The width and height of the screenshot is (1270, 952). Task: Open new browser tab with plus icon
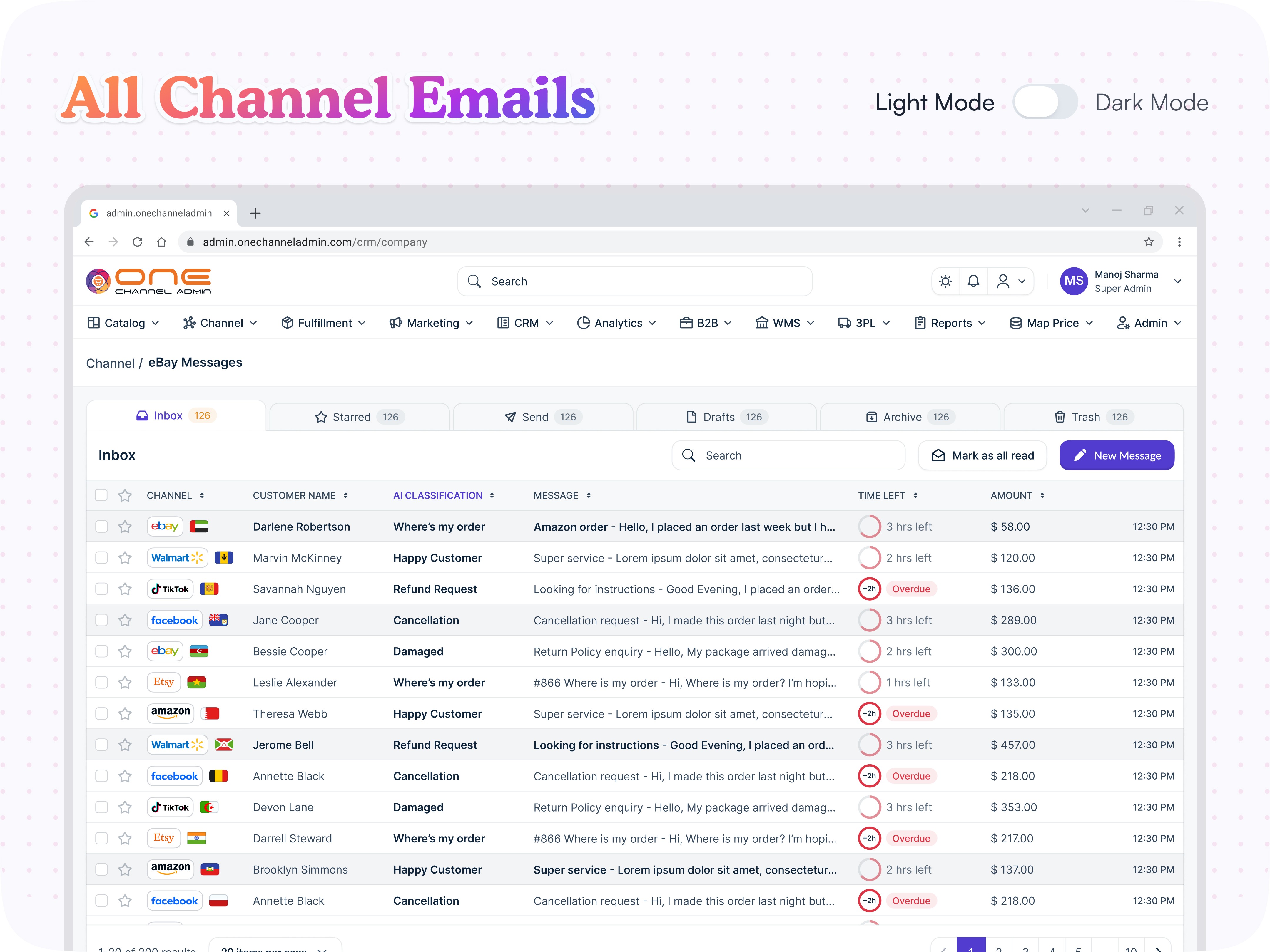(x=255, y=214)
